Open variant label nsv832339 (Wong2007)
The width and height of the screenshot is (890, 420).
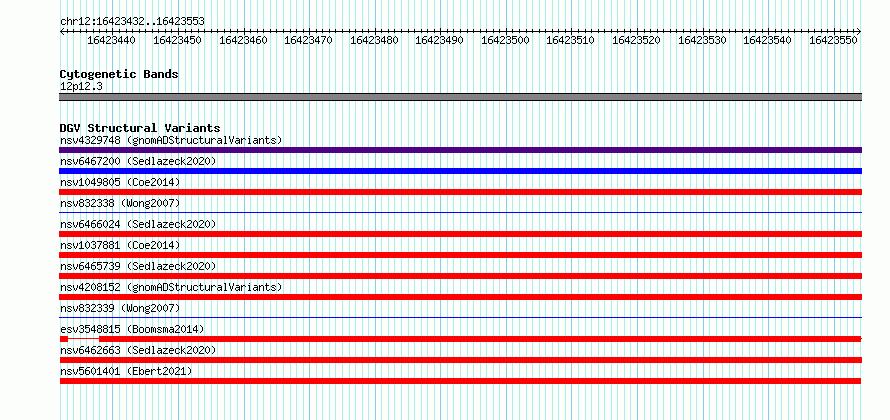120,308
